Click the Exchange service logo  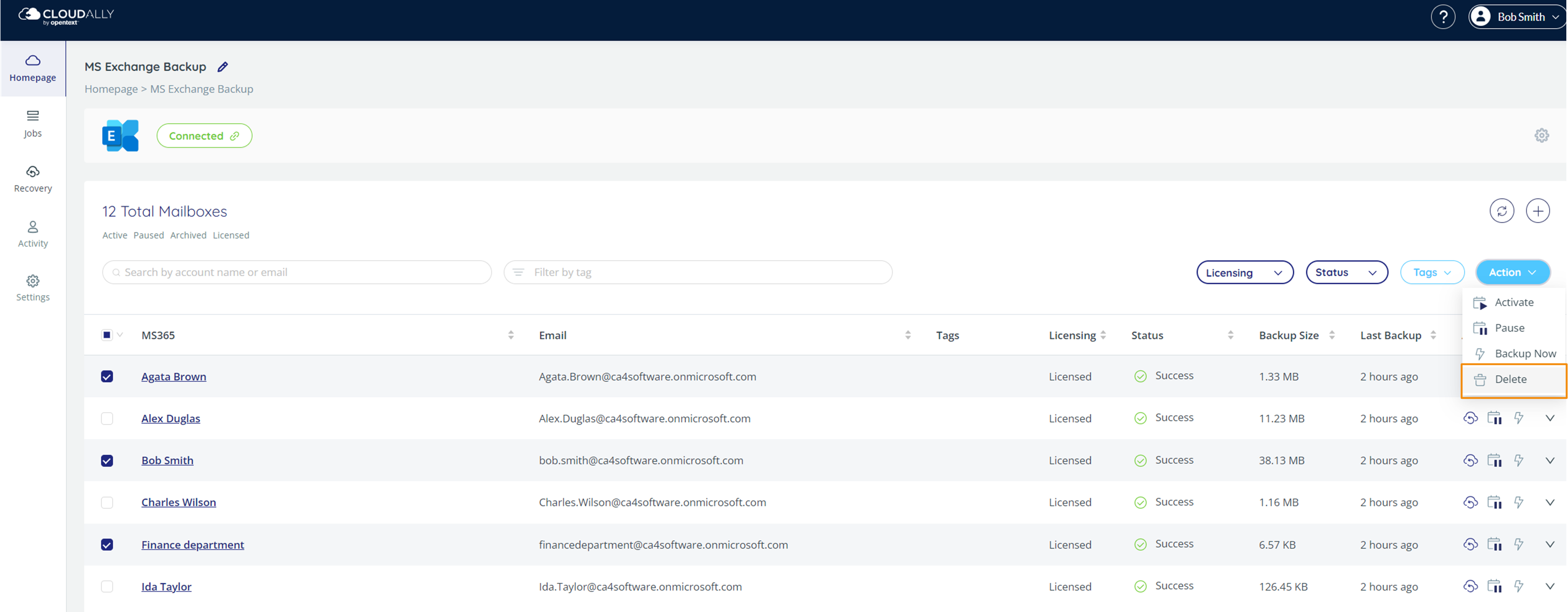tap(121, 136)
